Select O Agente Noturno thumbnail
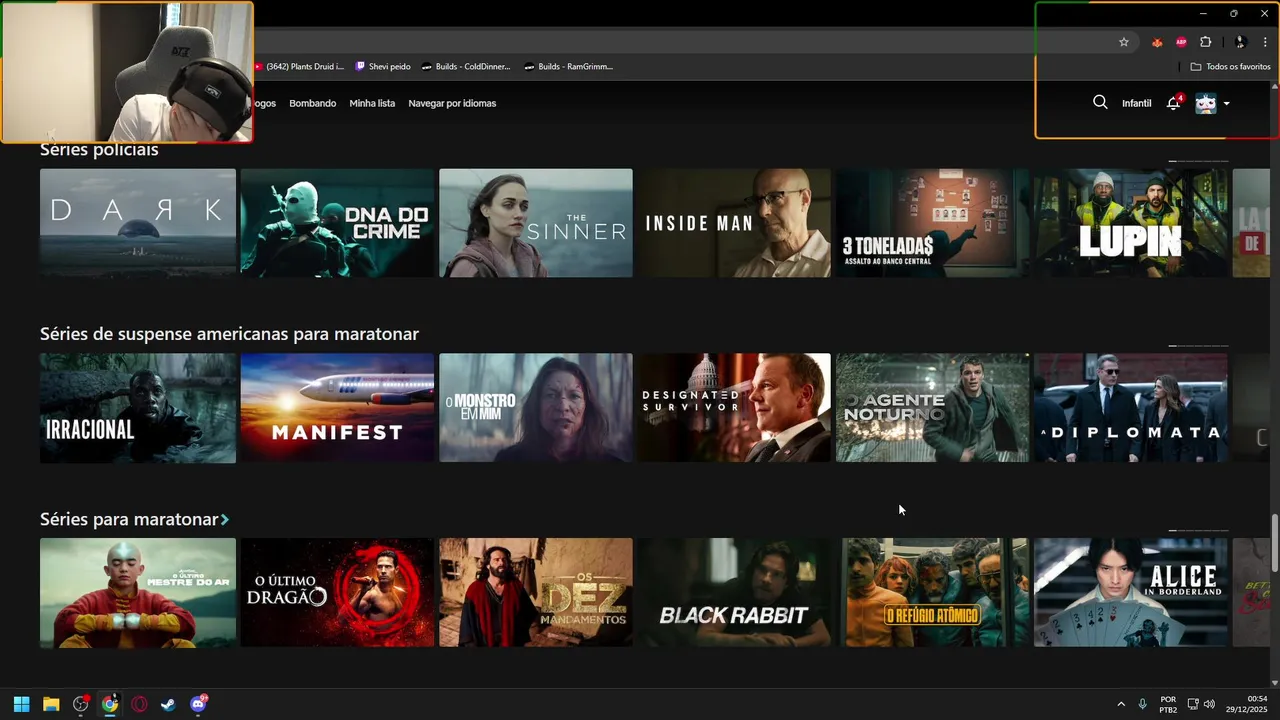Image resolution: width=1280 pixels, height=720 pixels. point(933,408)
